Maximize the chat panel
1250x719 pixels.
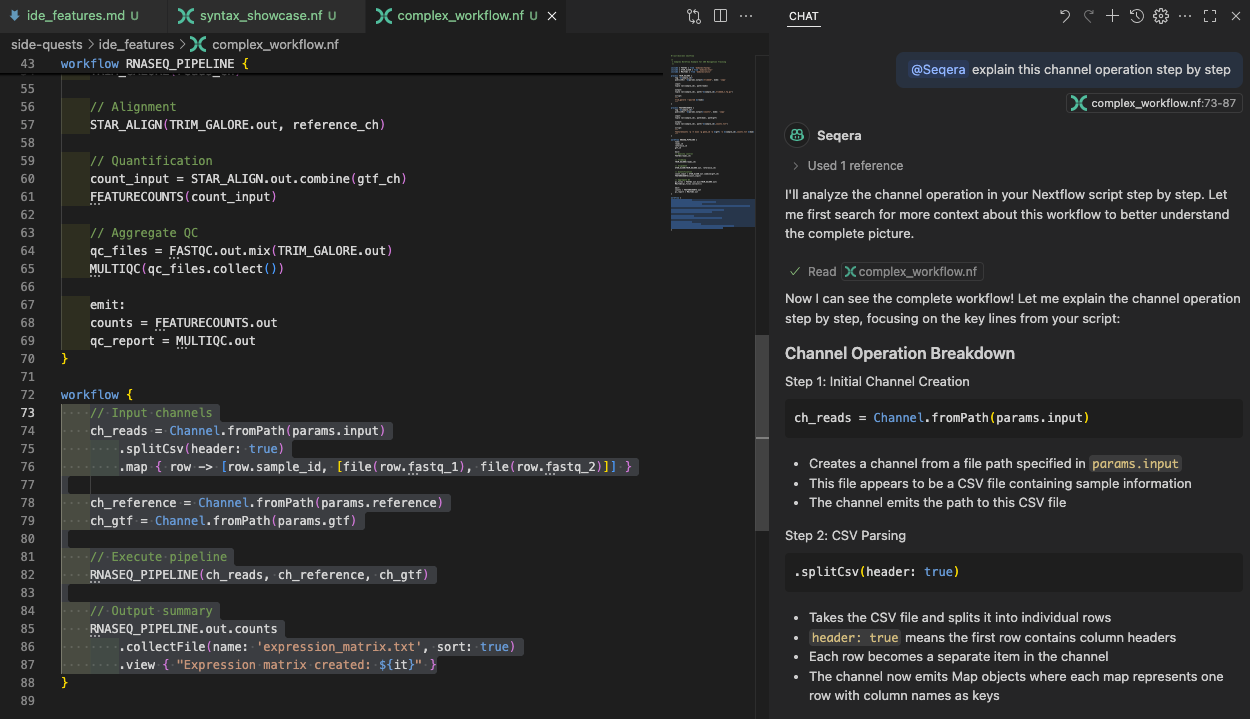(1209, 16)
